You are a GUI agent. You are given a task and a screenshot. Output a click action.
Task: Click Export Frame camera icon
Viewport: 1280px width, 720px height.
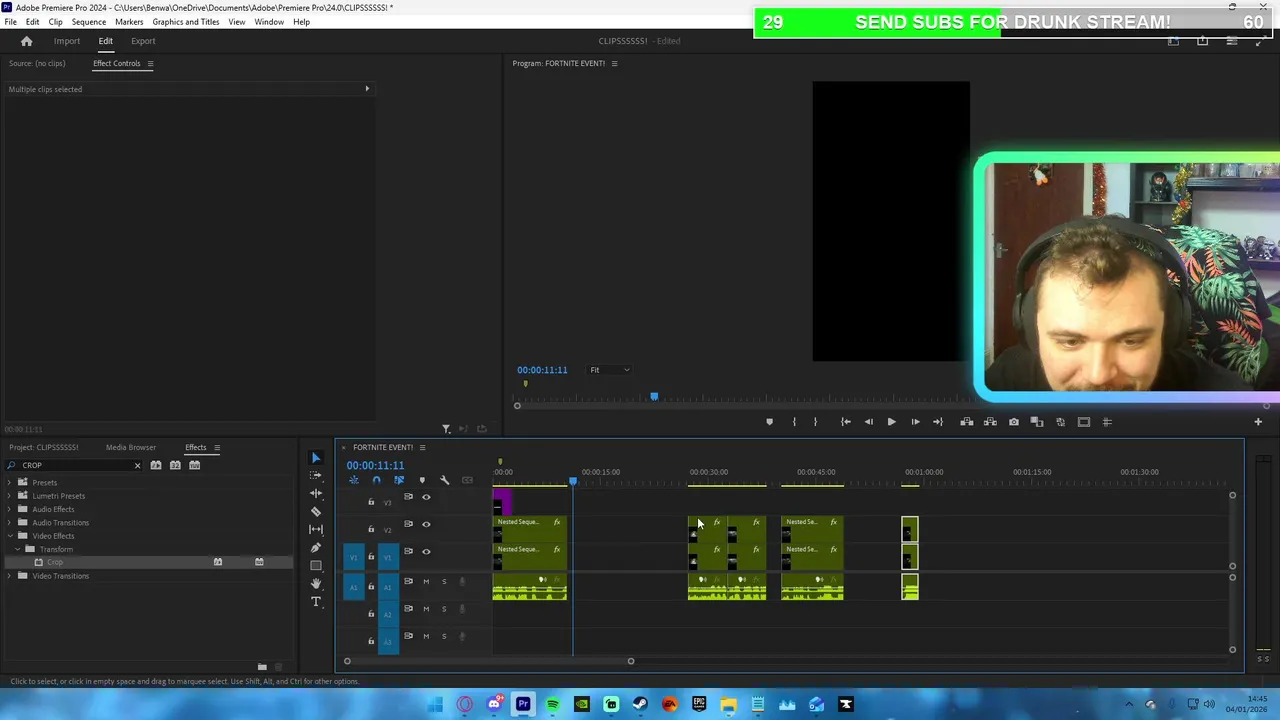pos(1013,422)
